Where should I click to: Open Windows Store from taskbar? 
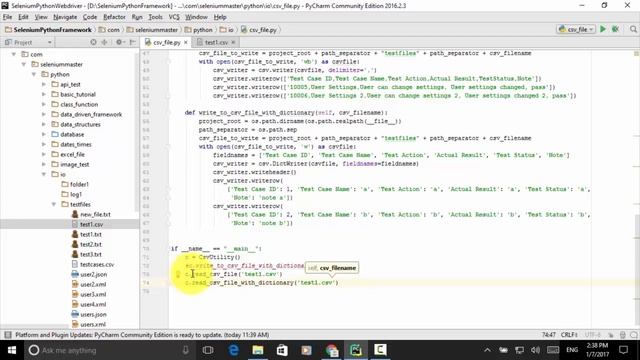(282, 350)
